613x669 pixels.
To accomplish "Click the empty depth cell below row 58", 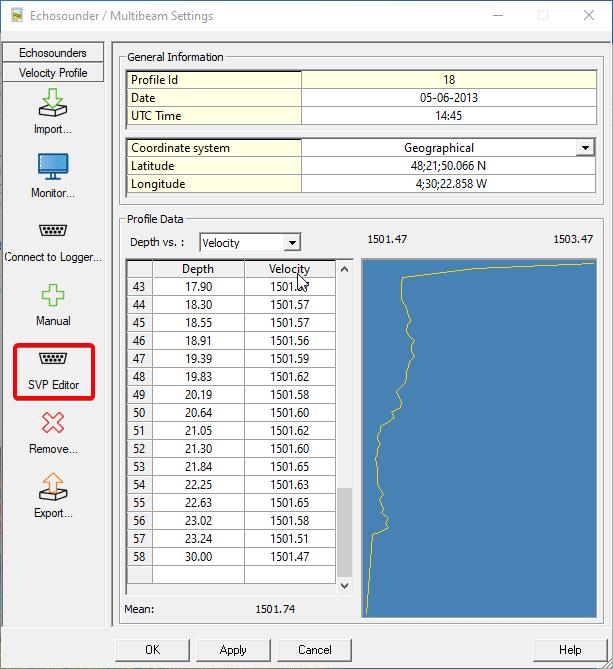I will click(198, 574).
